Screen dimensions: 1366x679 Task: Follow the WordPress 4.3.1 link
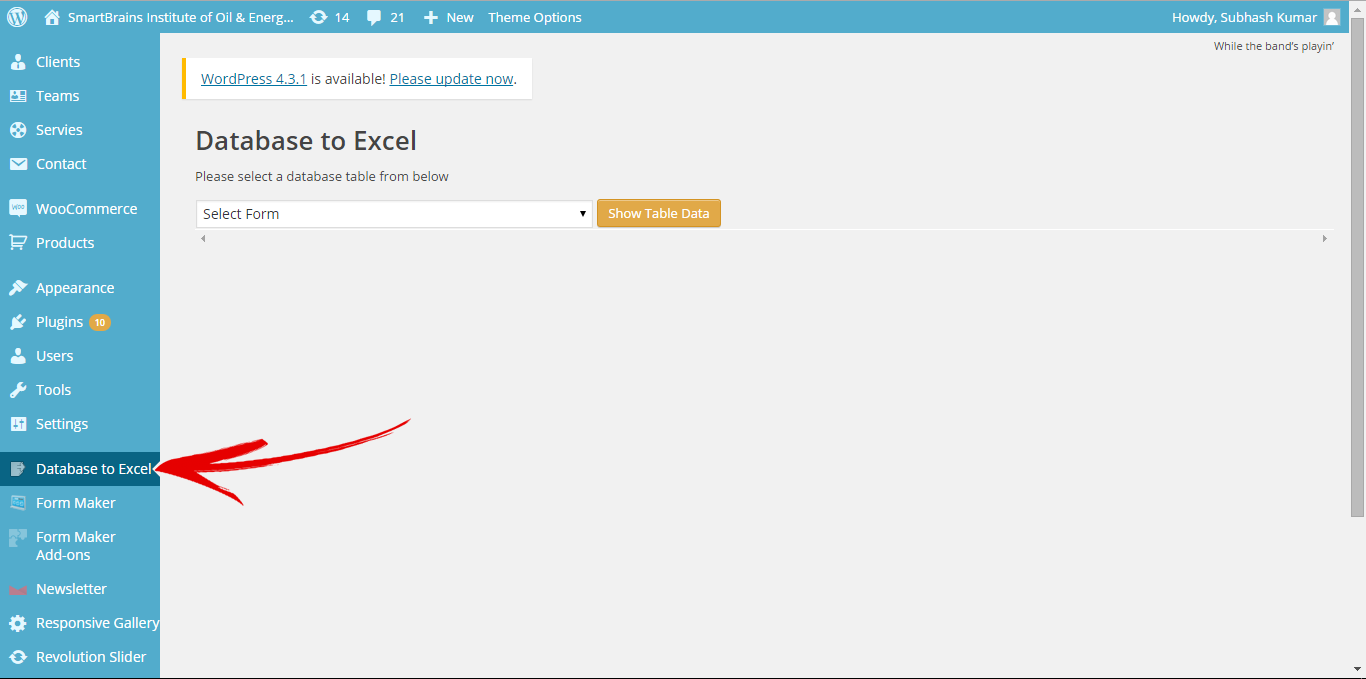(254, 79)
